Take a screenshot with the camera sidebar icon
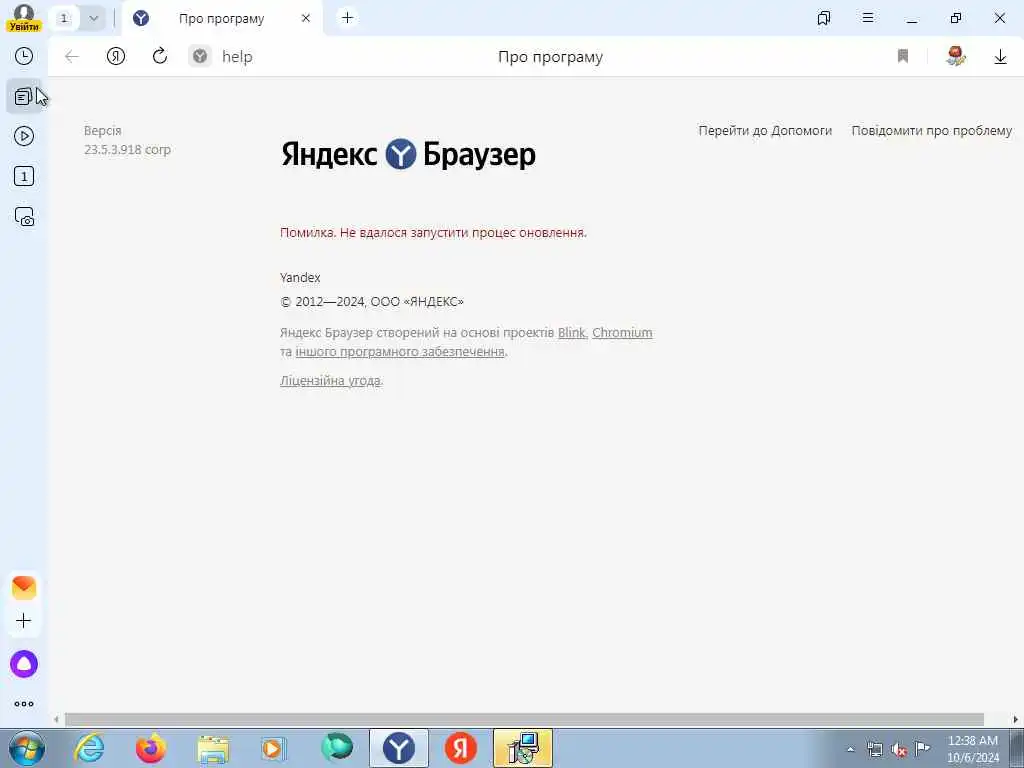Screen dimensions: 1024x768 click(24, 216)
